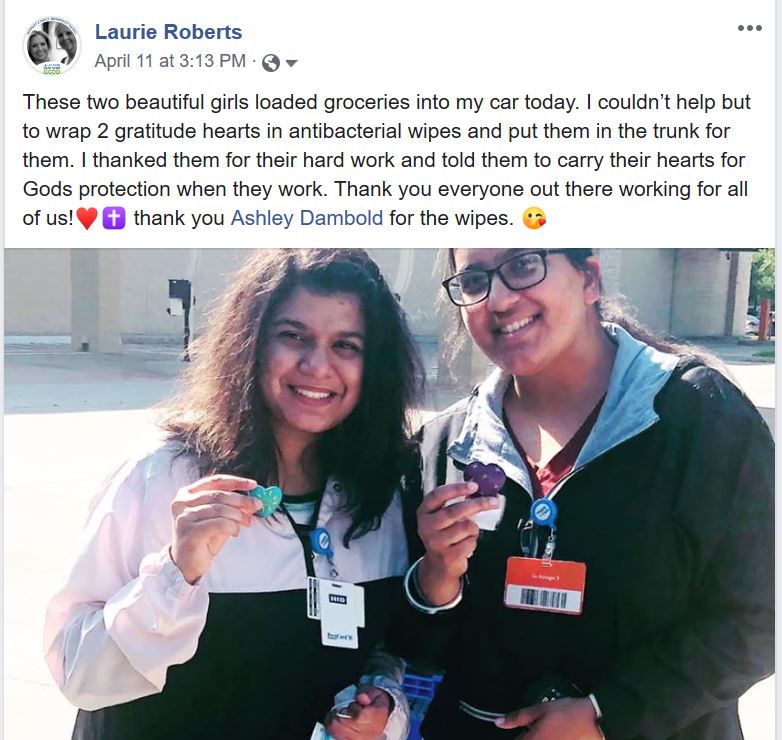782x740 pixels.
Task: Open Laurie Roberts' profile picture
Action: (x=52, y=48)
